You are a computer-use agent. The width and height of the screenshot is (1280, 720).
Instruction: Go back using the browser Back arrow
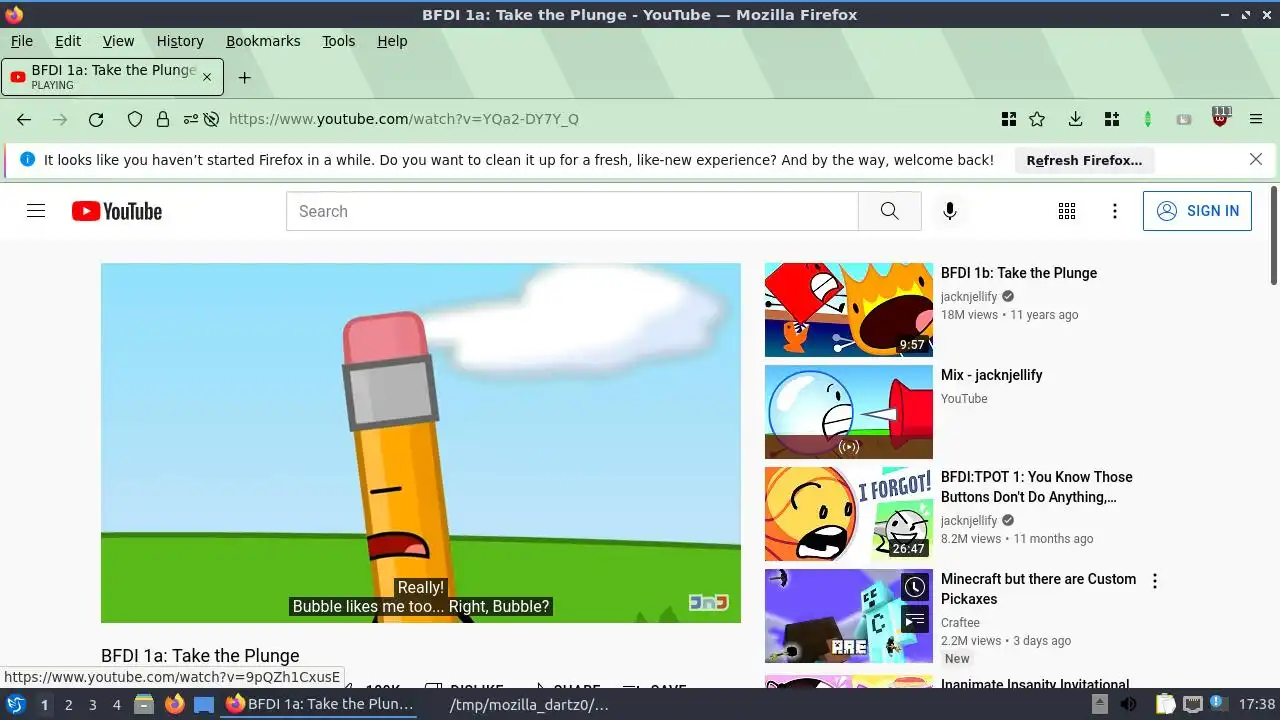coord(24,119)
